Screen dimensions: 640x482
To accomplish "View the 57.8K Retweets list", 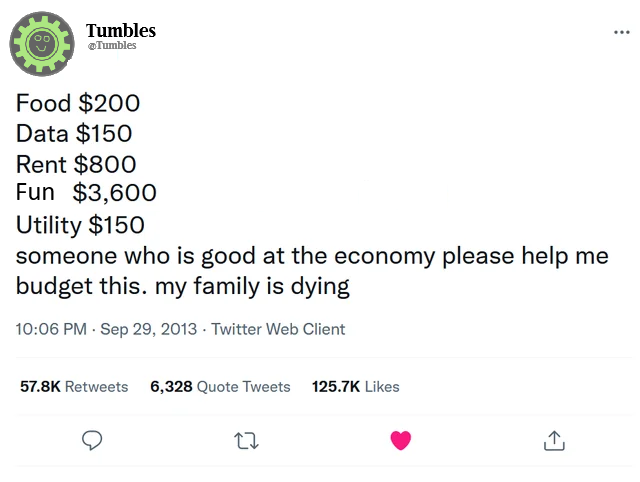I will point(74,386).
